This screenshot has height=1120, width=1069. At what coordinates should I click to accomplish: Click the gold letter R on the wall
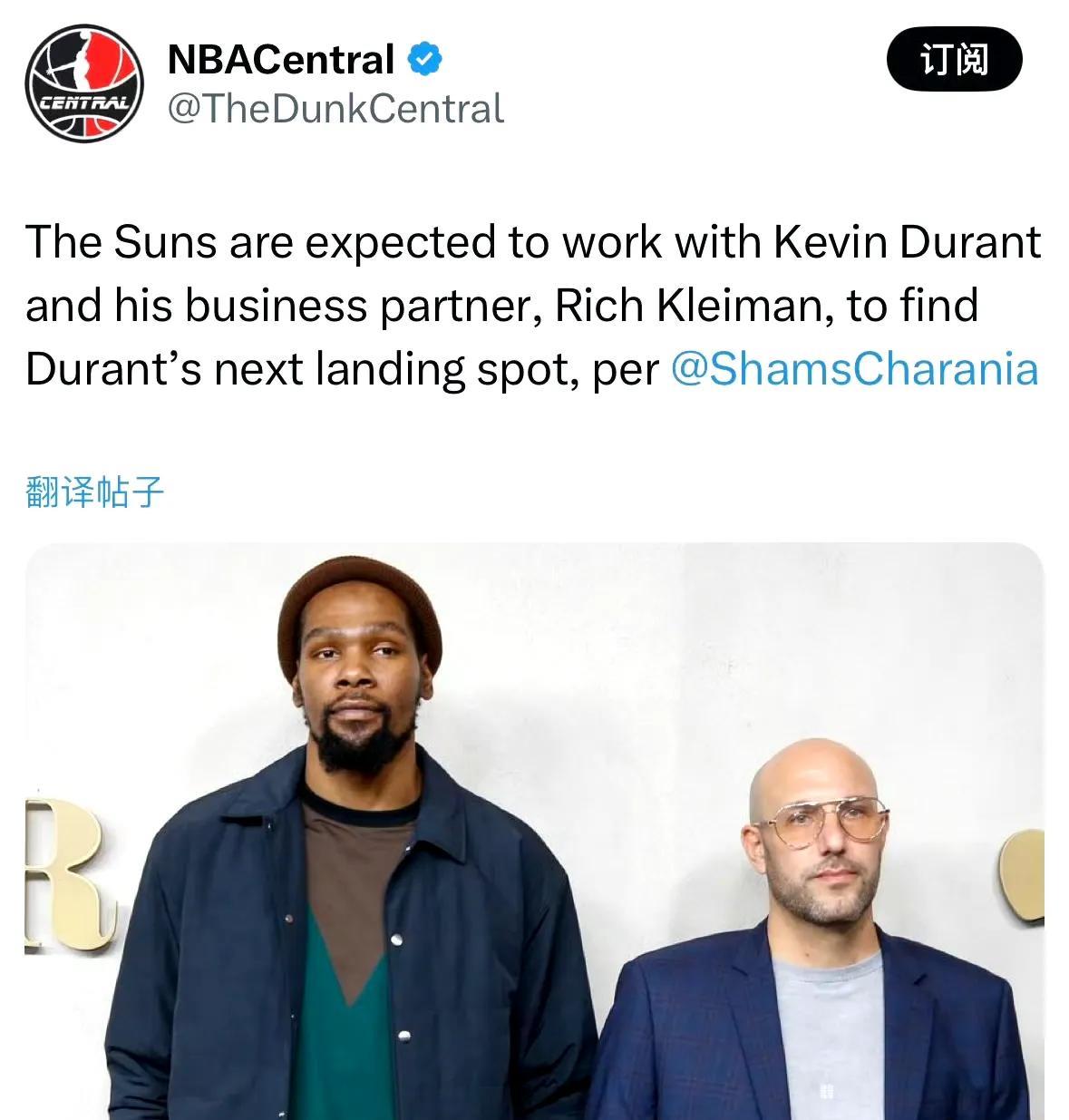coord(63,873)
